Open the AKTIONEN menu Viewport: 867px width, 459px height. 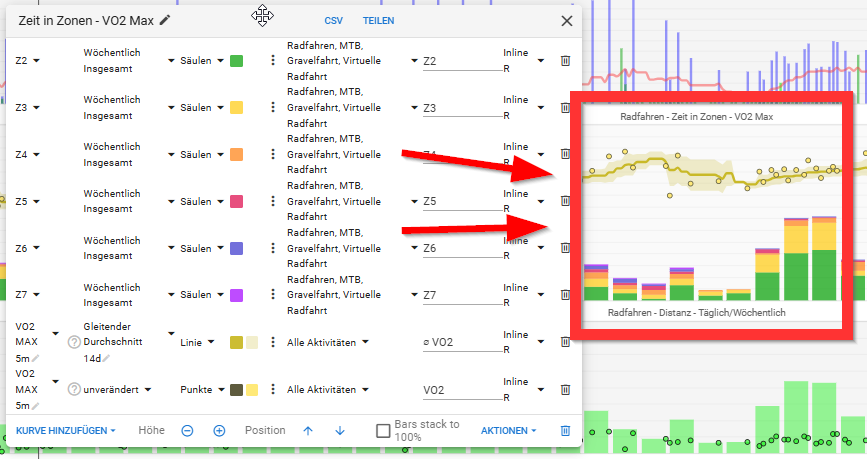pos(508,430)
